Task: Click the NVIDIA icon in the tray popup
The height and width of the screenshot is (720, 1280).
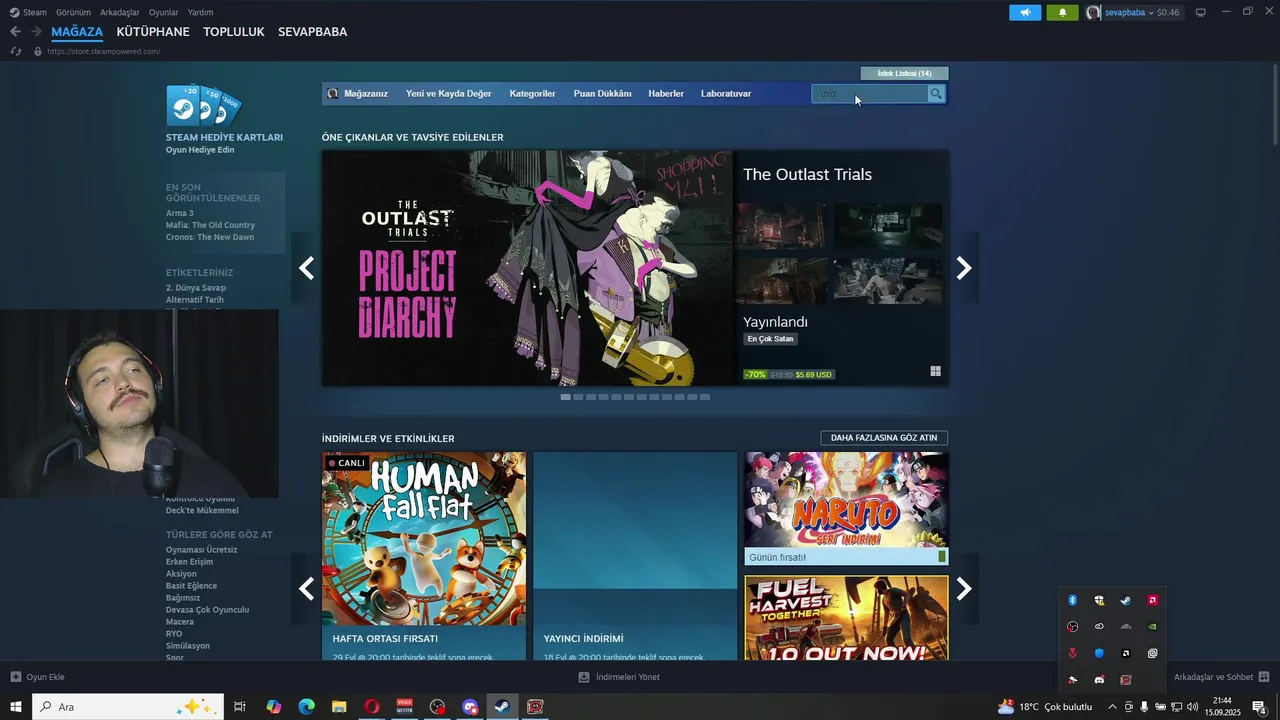Action: point(1152,627)
